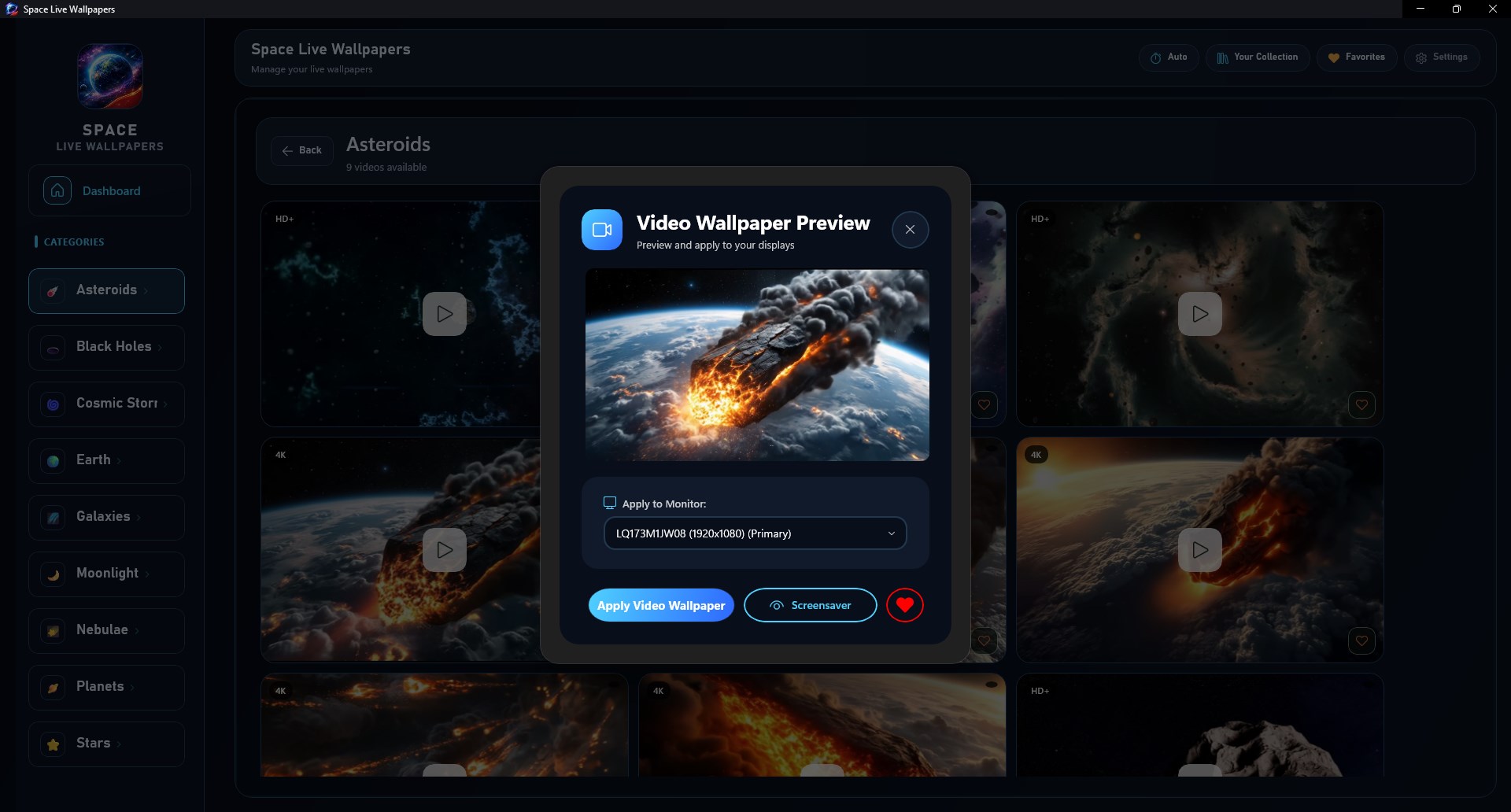The height and width of the screenshot is (812, 1511).
Task: Click the asteroid preview image in the dialog
Action: (x=757, y=365)
